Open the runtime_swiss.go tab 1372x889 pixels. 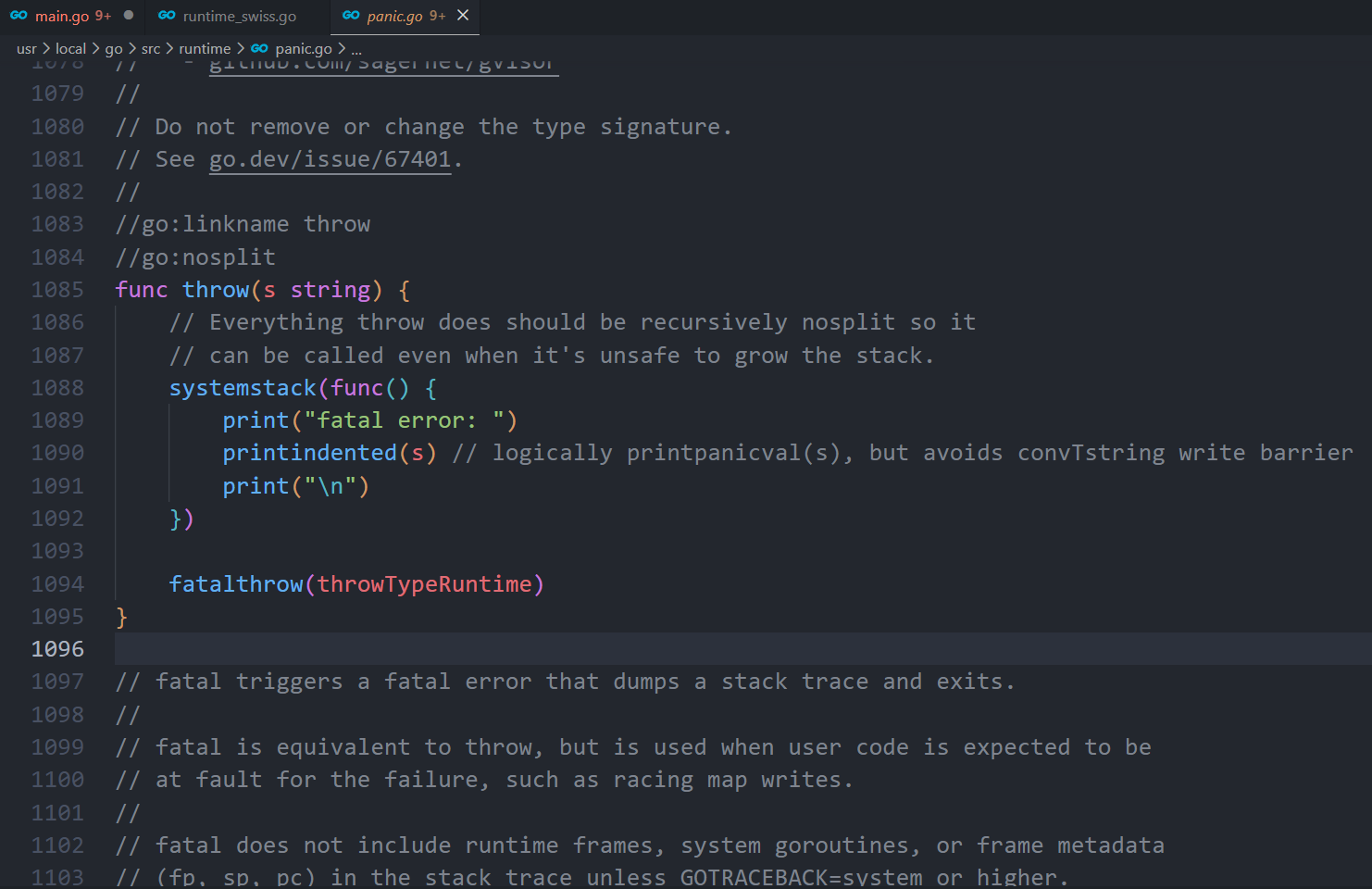(x=239, y=16)
